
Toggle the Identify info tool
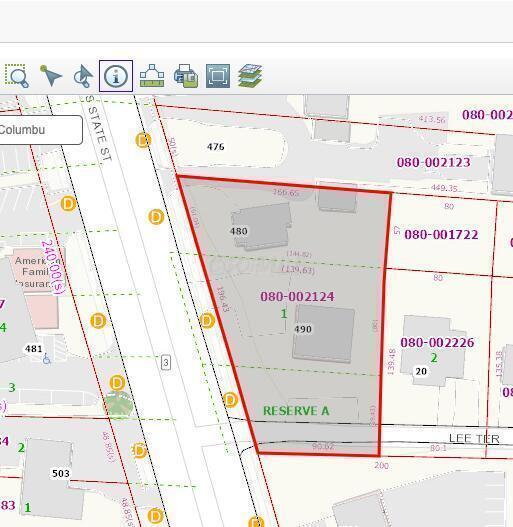click(116, 76)
